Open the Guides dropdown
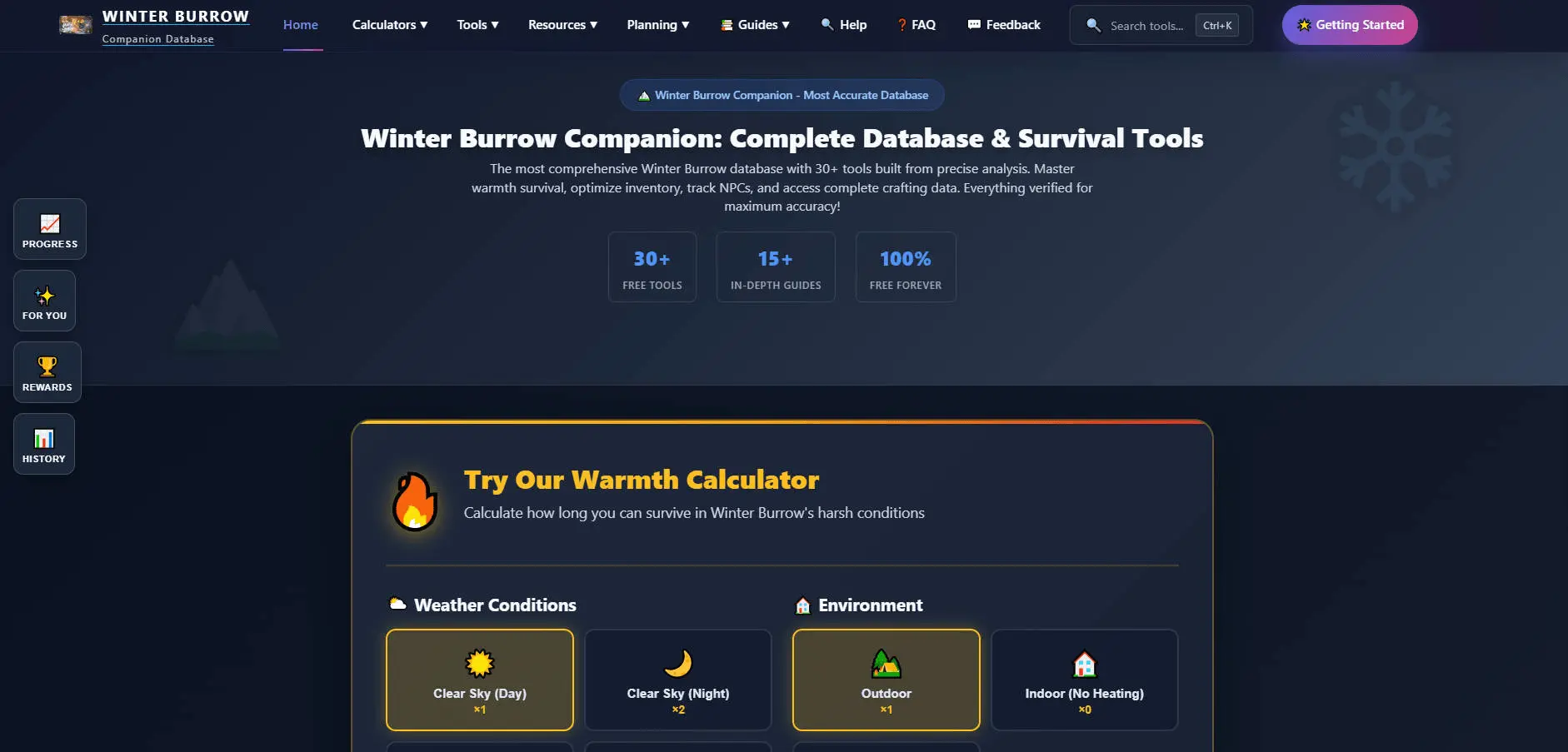 click(x=755, y=25)
